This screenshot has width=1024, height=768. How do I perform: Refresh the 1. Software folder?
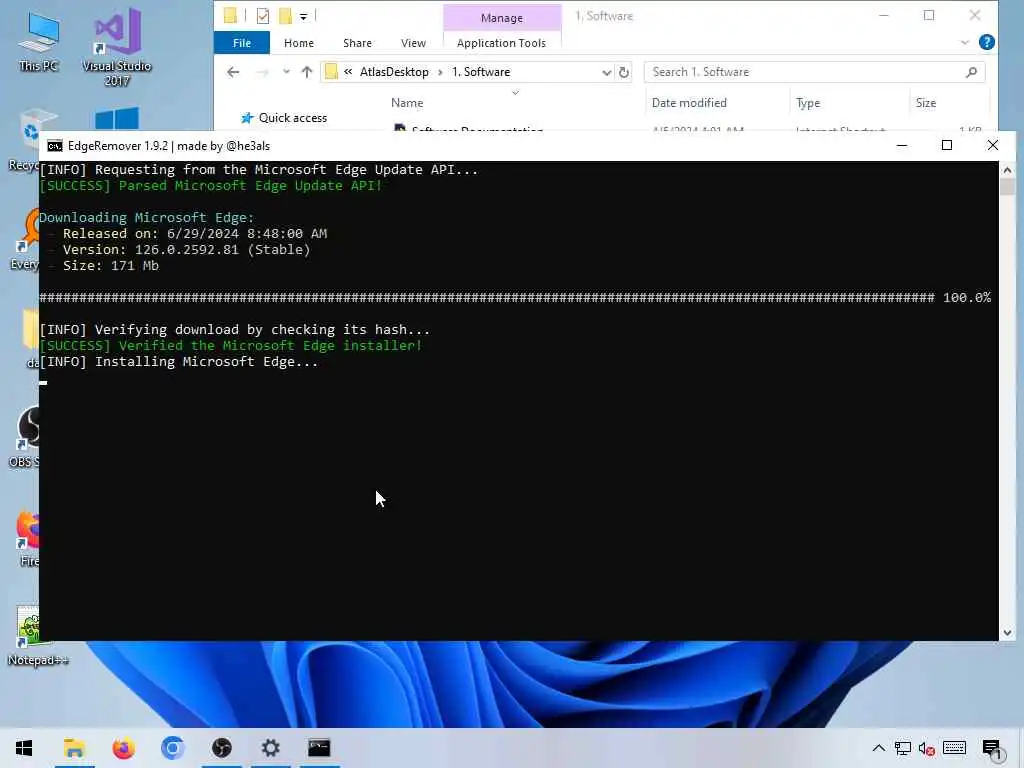pyautogui.click(x=624, y=72)
